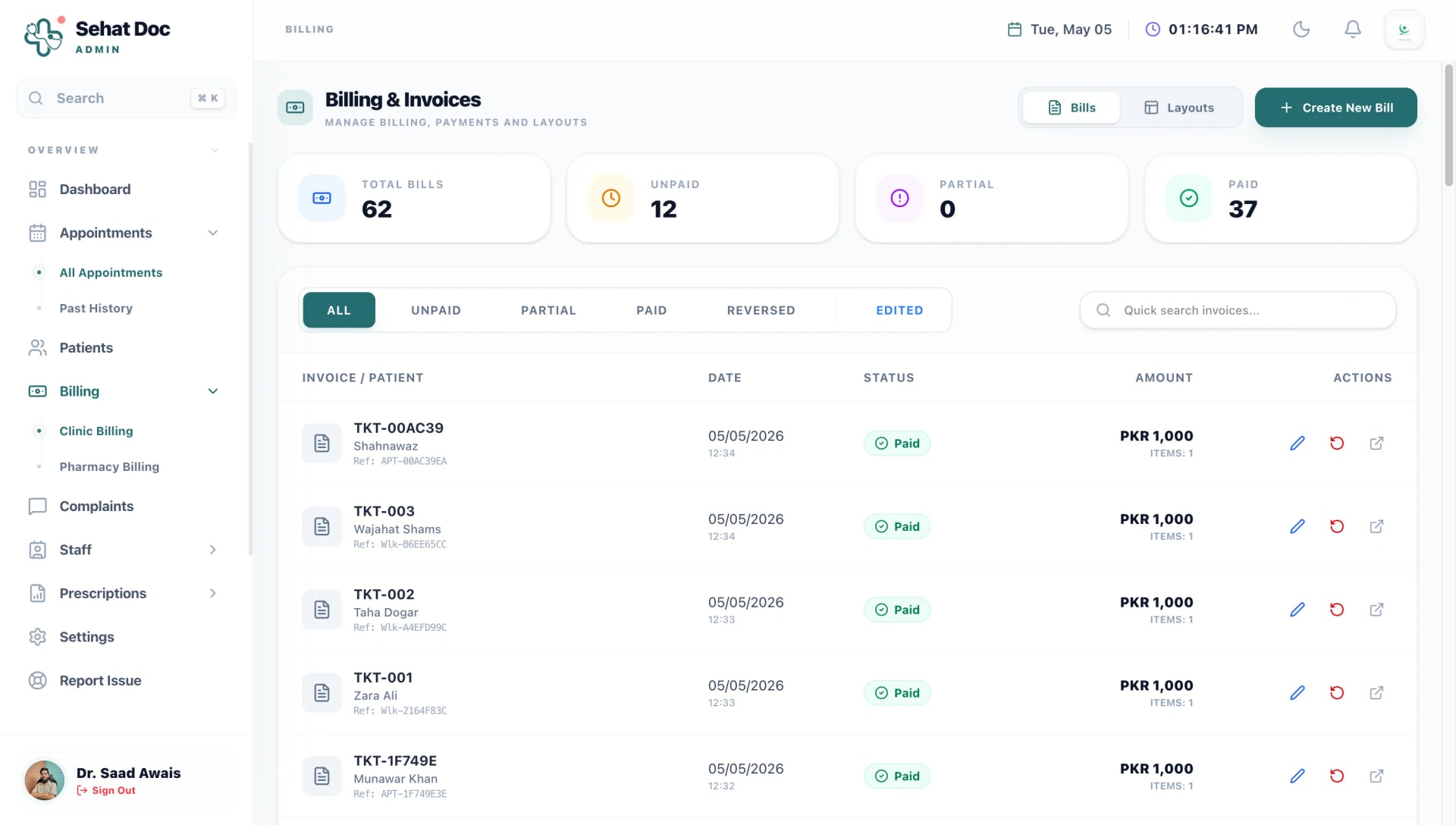
Task: Open notifications bell icon
Action: (1353, 29)
